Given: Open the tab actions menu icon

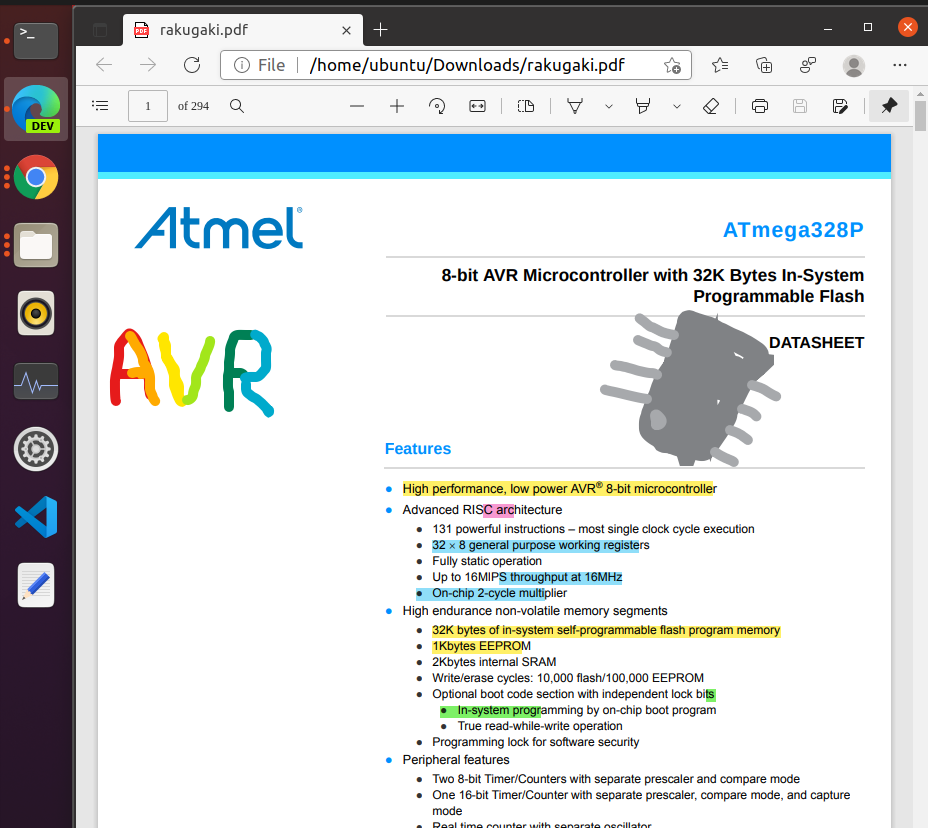Looking at the screenshot, I should tap(100, 30).
